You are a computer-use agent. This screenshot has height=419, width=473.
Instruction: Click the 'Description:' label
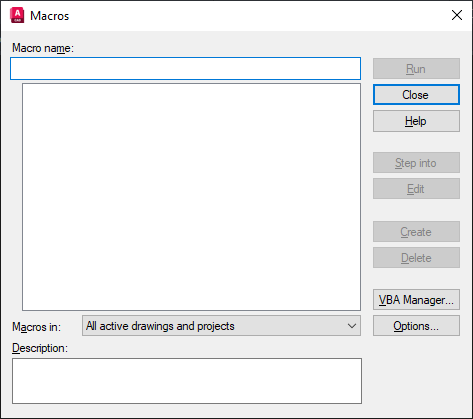tap(40, 348)
